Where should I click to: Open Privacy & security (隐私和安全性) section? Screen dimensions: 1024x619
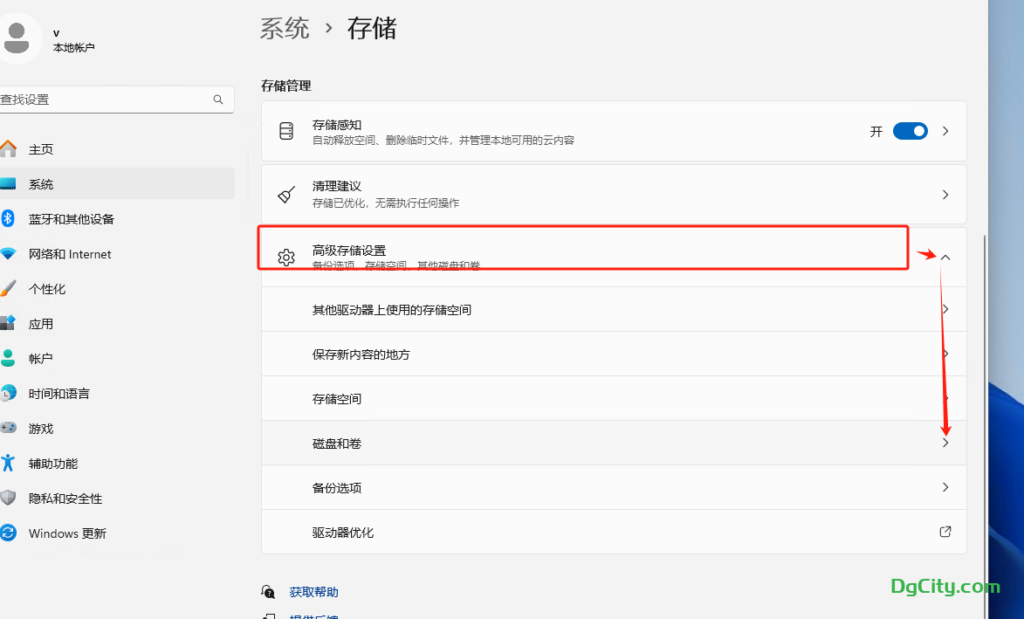point(65,498)
